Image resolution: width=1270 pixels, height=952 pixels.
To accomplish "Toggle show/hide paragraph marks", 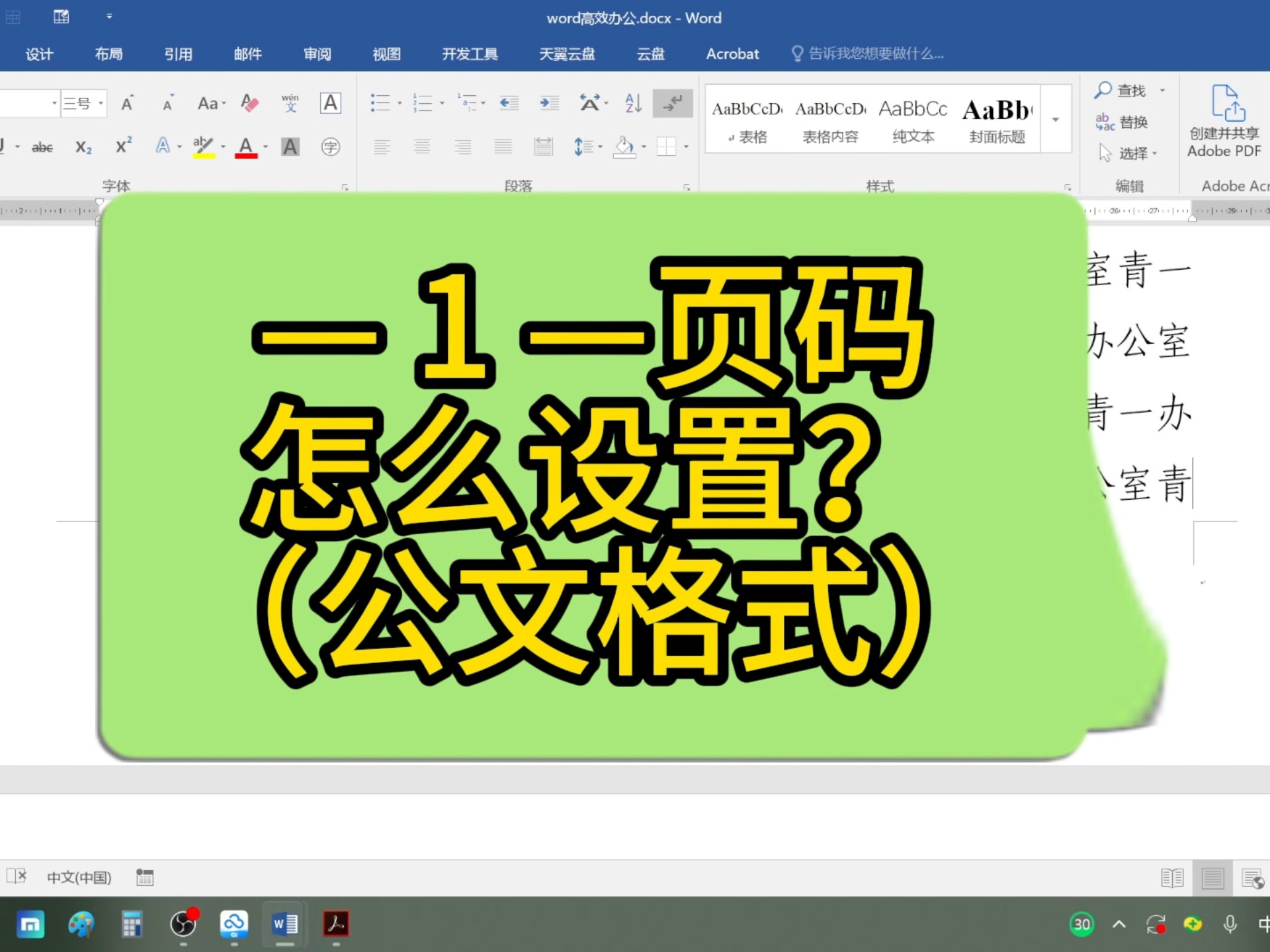I will (672, 103).
